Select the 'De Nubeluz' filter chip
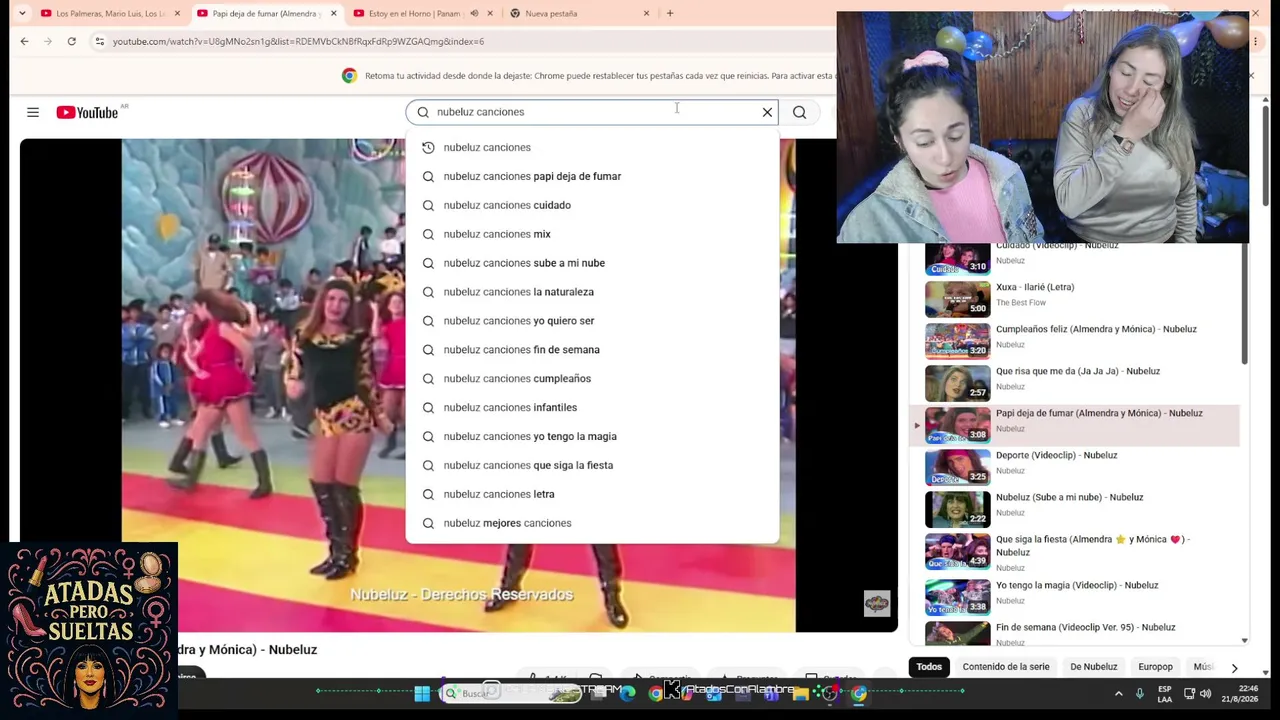 pos(1094,667)
